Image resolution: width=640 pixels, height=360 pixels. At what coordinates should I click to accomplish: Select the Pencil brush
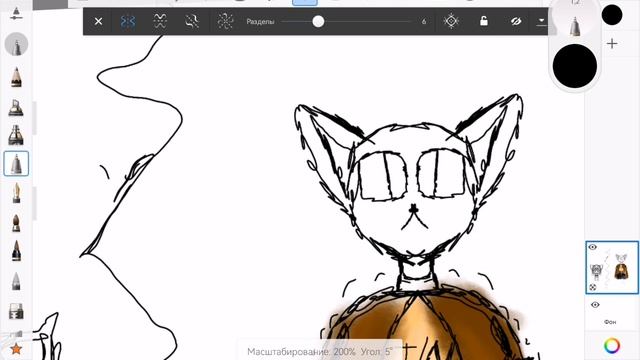click(x=16, y=77)
